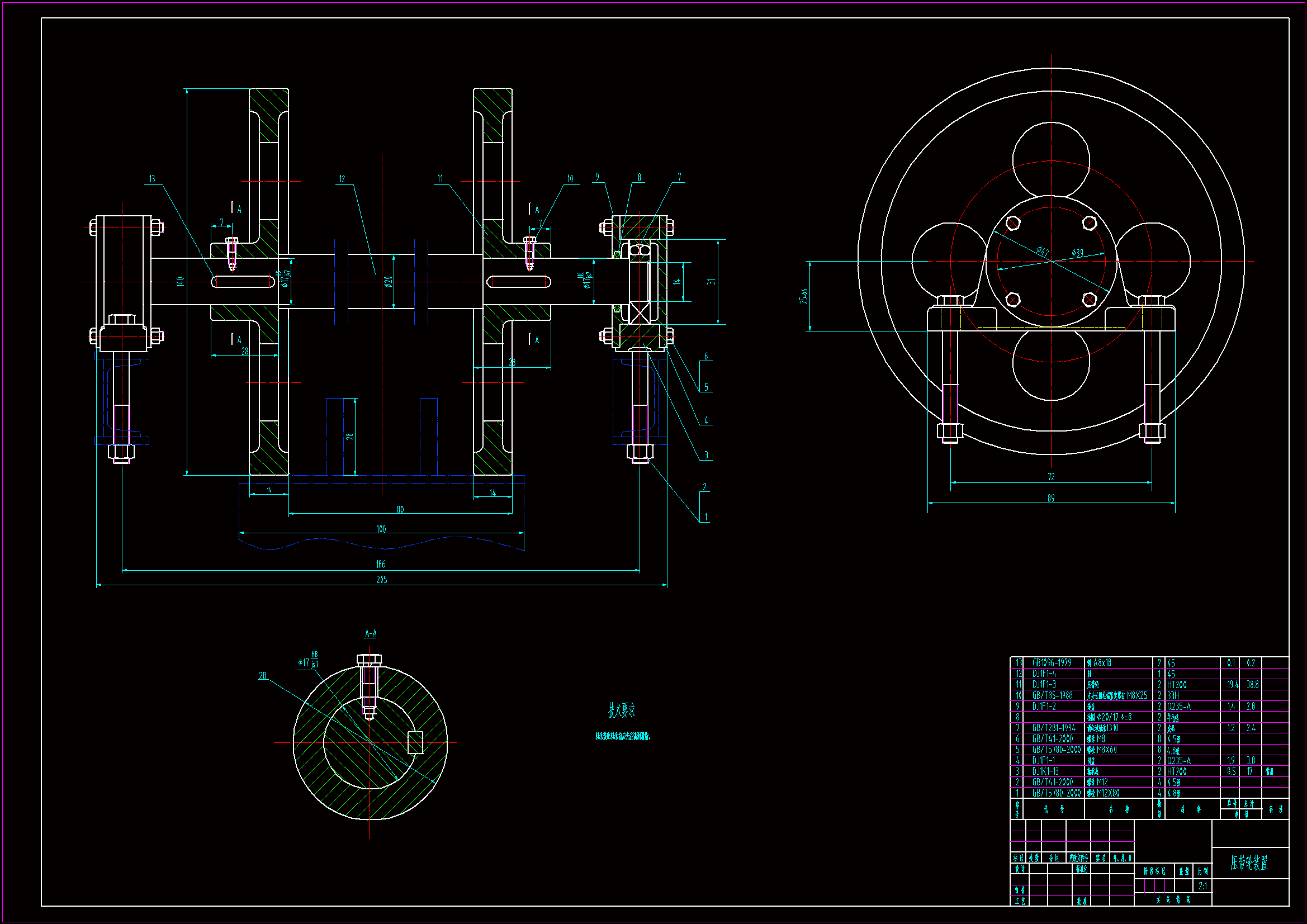Click part balloon number 7
Screen dimensions: 1307x924
(679, 177)
